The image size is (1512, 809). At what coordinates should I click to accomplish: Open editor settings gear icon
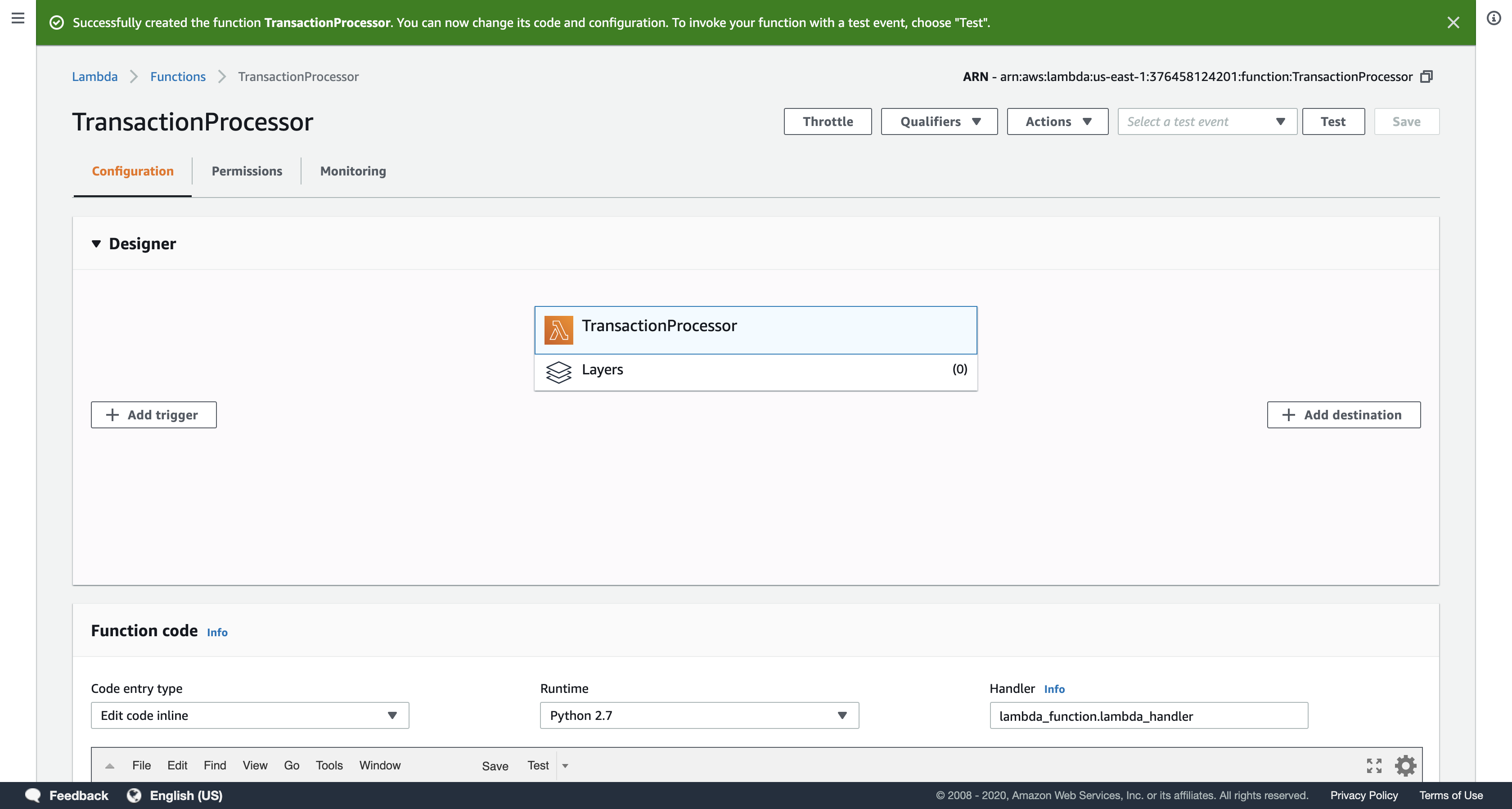pos(1405,765)
